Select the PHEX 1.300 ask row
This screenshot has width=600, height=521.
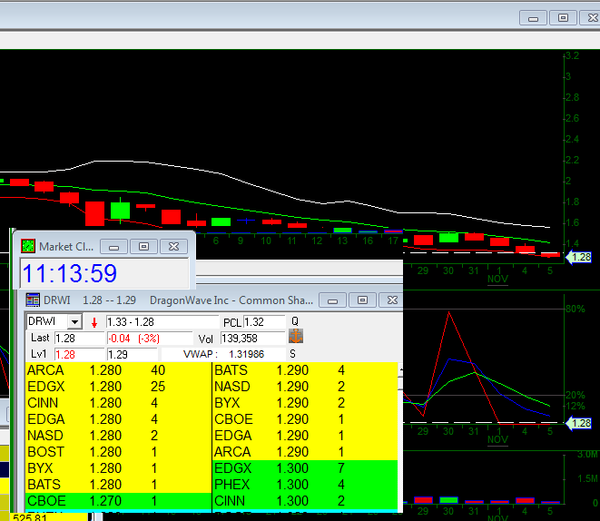coord(305,483)
